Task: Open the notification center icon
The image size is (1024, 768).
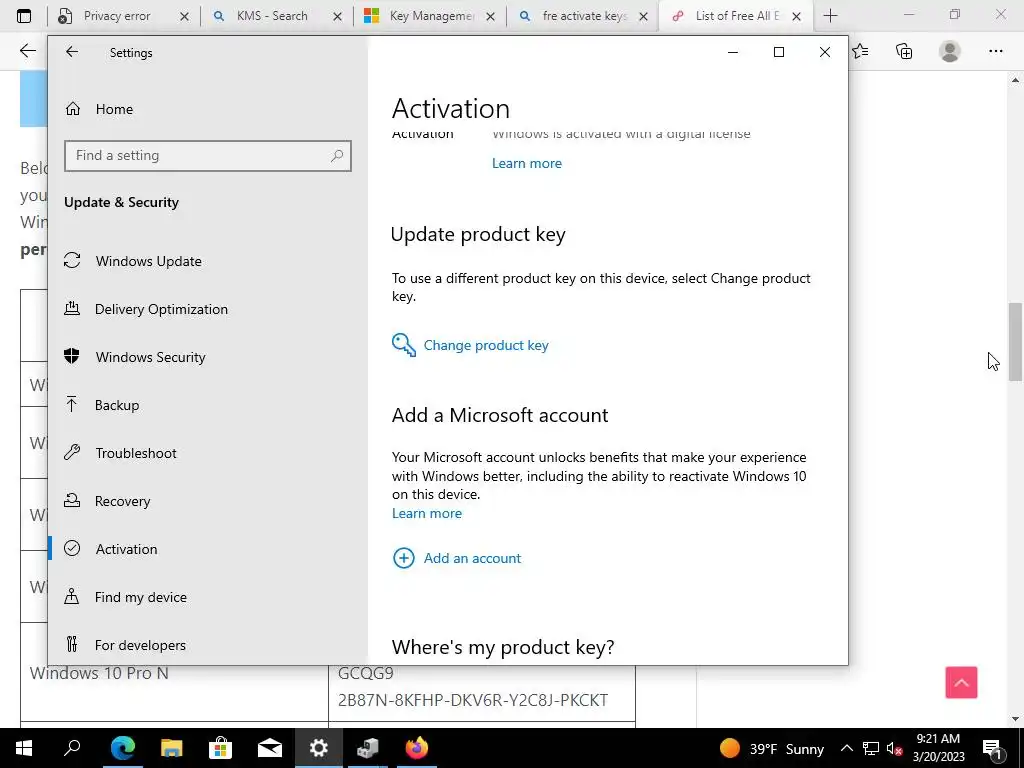Action: (991, 748)
